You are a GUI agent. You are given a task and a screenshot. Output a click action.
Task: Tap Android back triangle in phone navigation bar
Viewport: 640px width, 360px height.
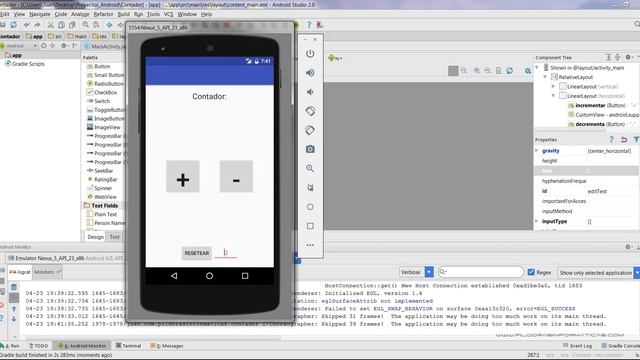tap(174, 276)
